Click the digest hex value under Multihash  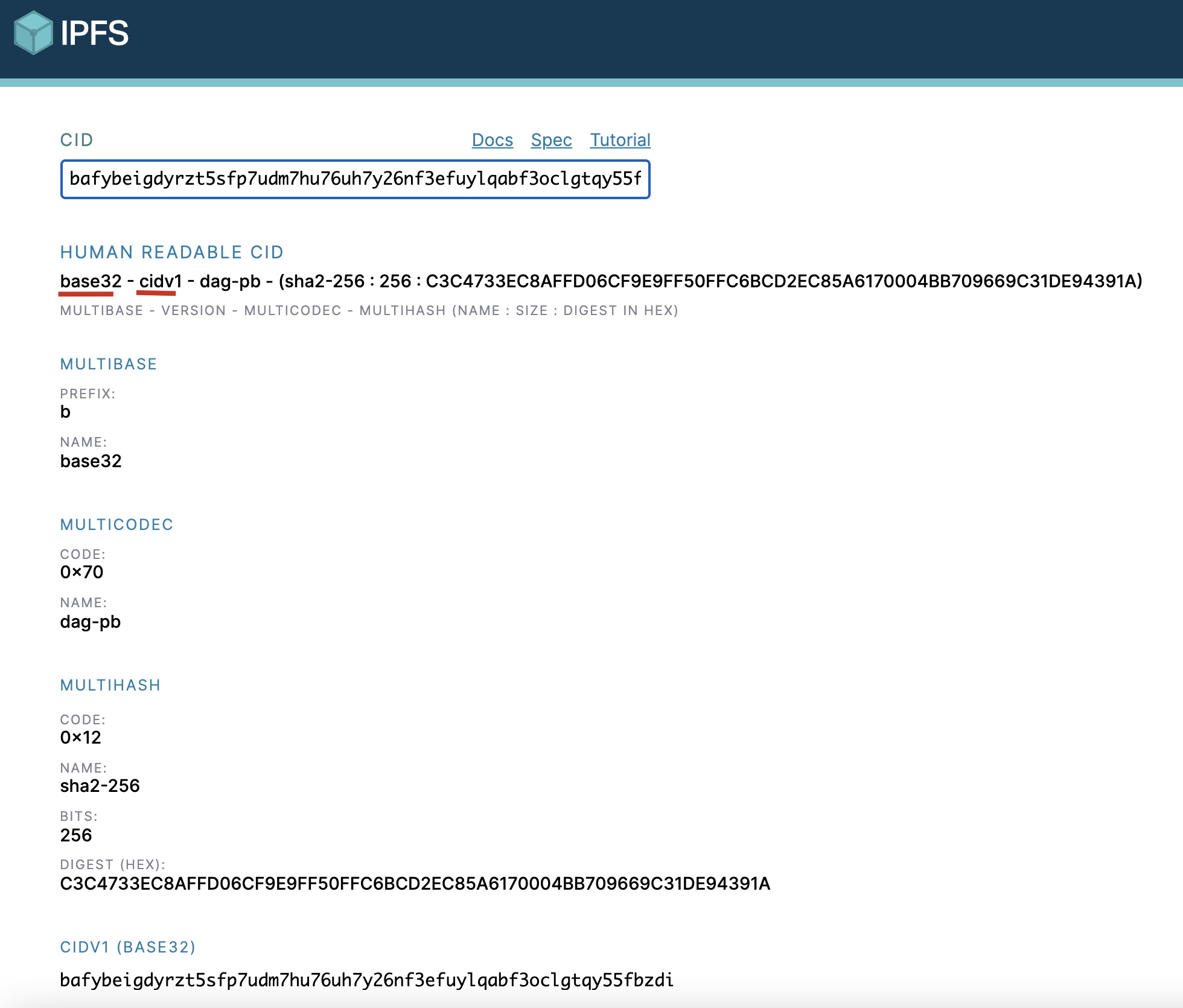(x=415, y=884)
